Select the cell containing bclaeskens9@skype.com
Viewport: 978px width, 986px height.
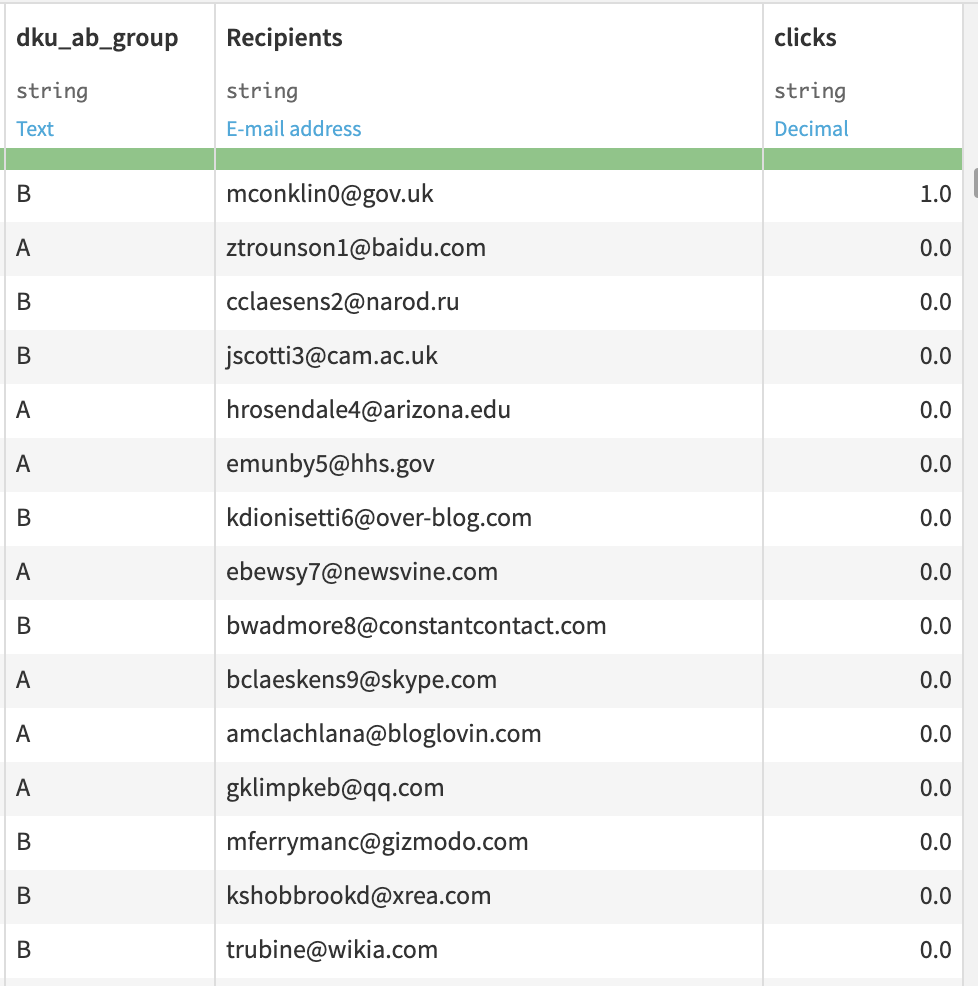point(361,680)
